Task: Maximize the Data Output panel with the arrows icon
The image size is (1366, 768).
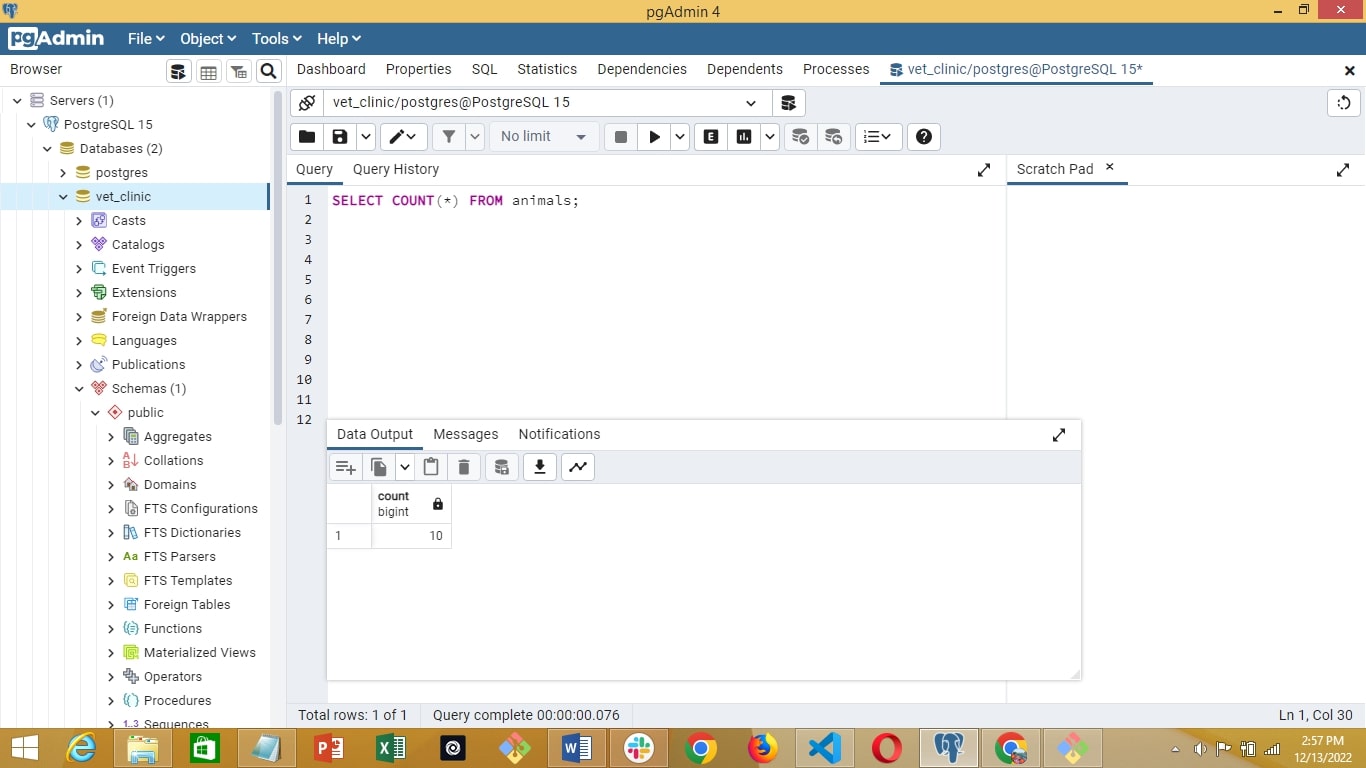Action: click(x=1059, y=435)
